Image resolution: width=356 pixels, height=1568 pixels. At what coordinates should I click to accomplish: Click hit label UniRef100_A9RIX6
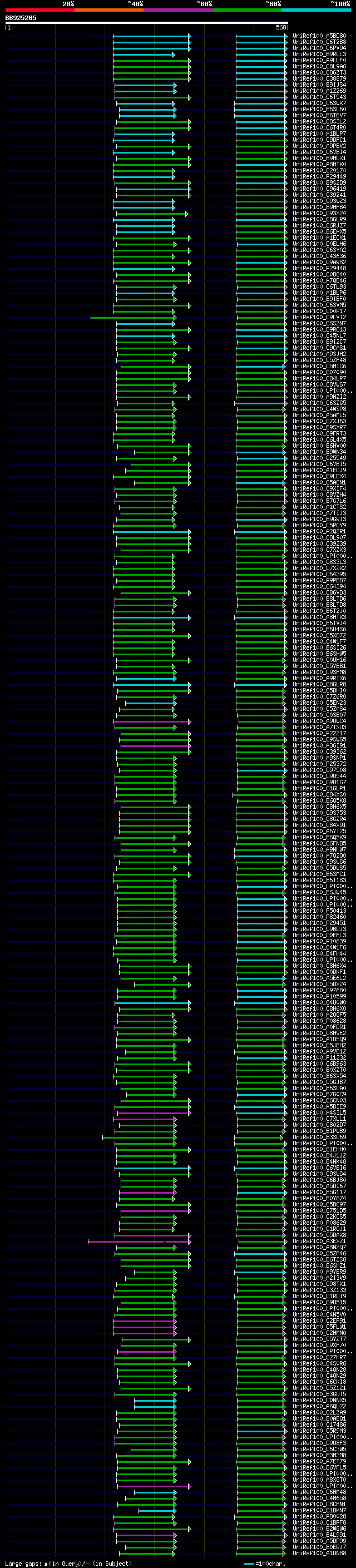point(319,678)
